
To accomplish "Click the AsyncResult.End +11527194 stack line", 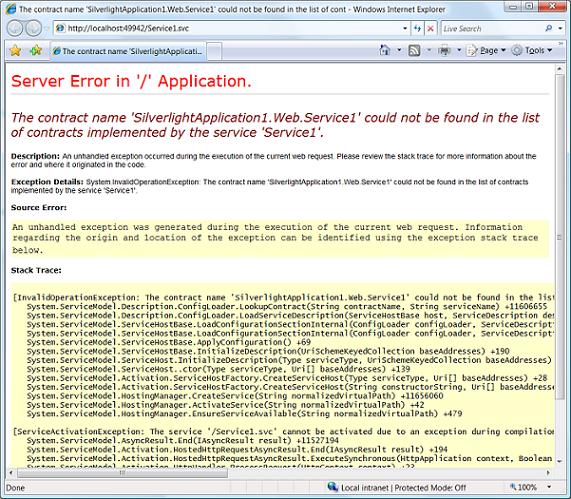I will click(182, 441).
